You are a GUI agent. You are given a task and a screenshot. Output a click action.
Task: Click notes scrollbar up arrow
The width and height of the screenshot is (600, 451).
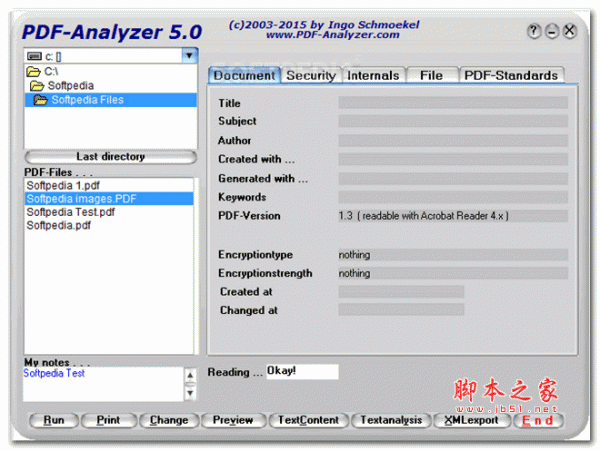[190, 374]
